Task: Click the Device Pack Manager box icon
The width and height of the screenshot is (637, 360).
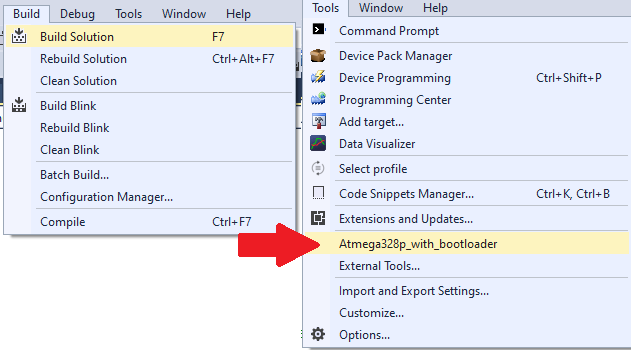Action: [x=318, y=55]
